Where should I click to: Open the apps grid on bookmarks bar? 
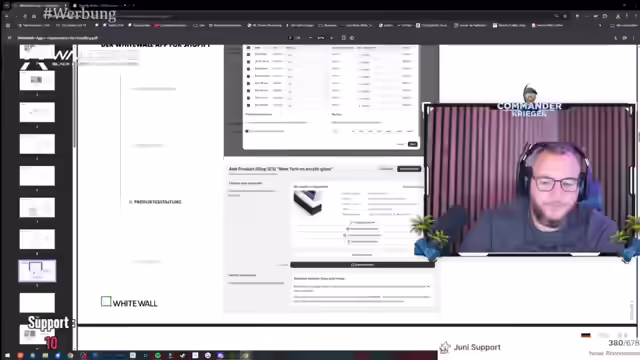click(8, 25)
